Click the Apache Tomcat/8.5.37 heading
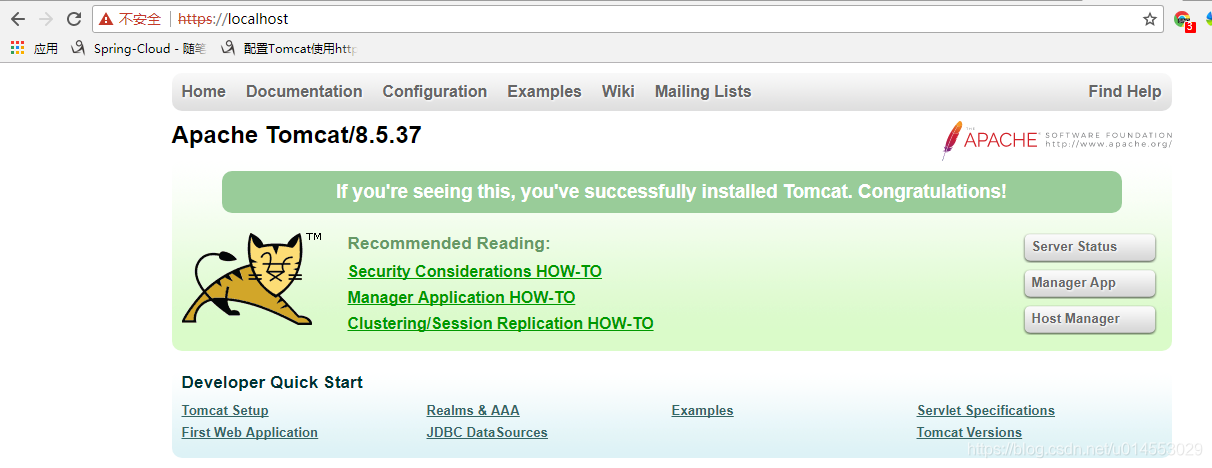 pos(296,135)
